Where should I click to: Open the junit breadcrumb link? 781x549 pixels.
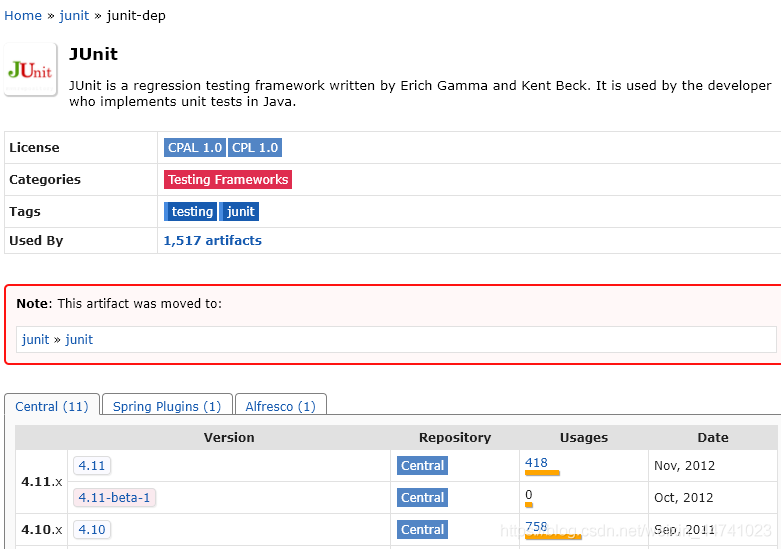click(x=74, y=15)
